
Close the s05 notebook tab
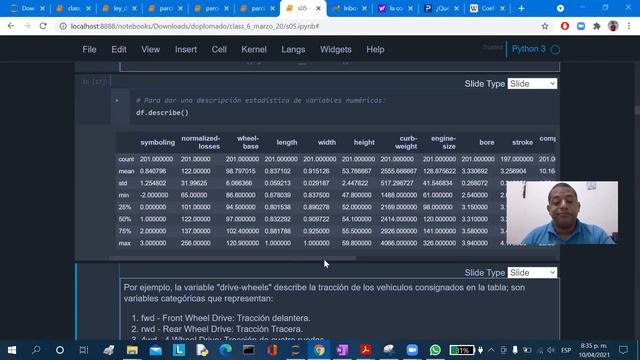point(318,8)
